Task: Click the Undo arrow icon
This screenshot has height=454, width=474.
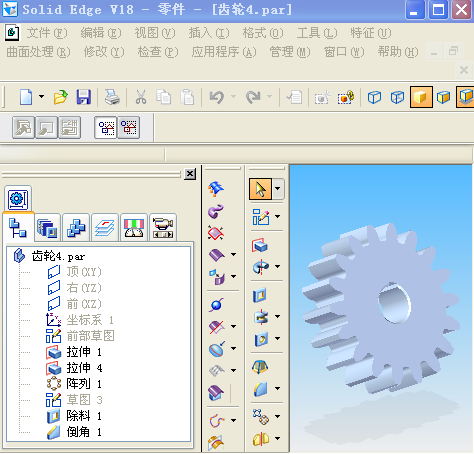Action: 217,97
